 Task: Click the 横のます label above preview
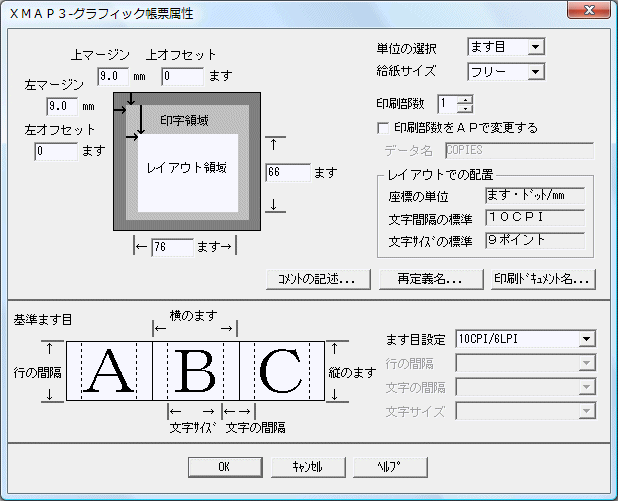[194, 315]
